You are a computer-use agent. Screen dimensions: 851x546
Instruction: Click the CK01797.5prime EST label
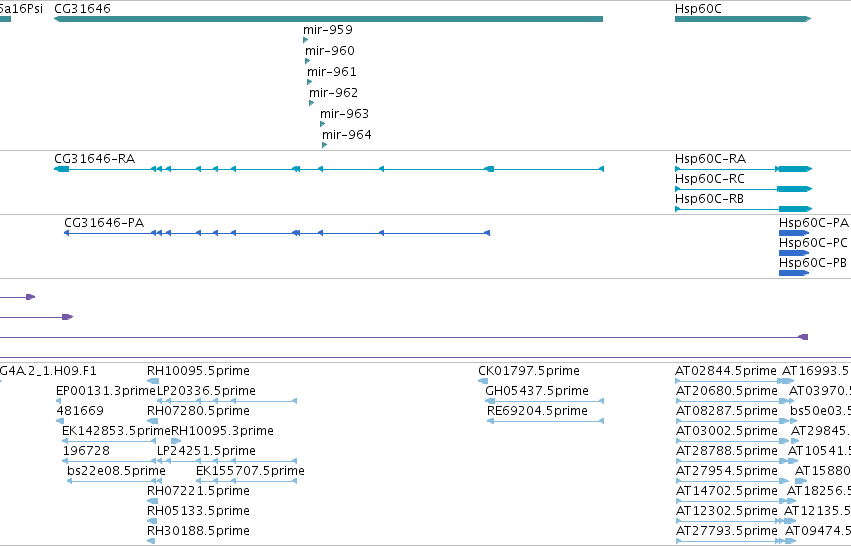coord(529,371)
